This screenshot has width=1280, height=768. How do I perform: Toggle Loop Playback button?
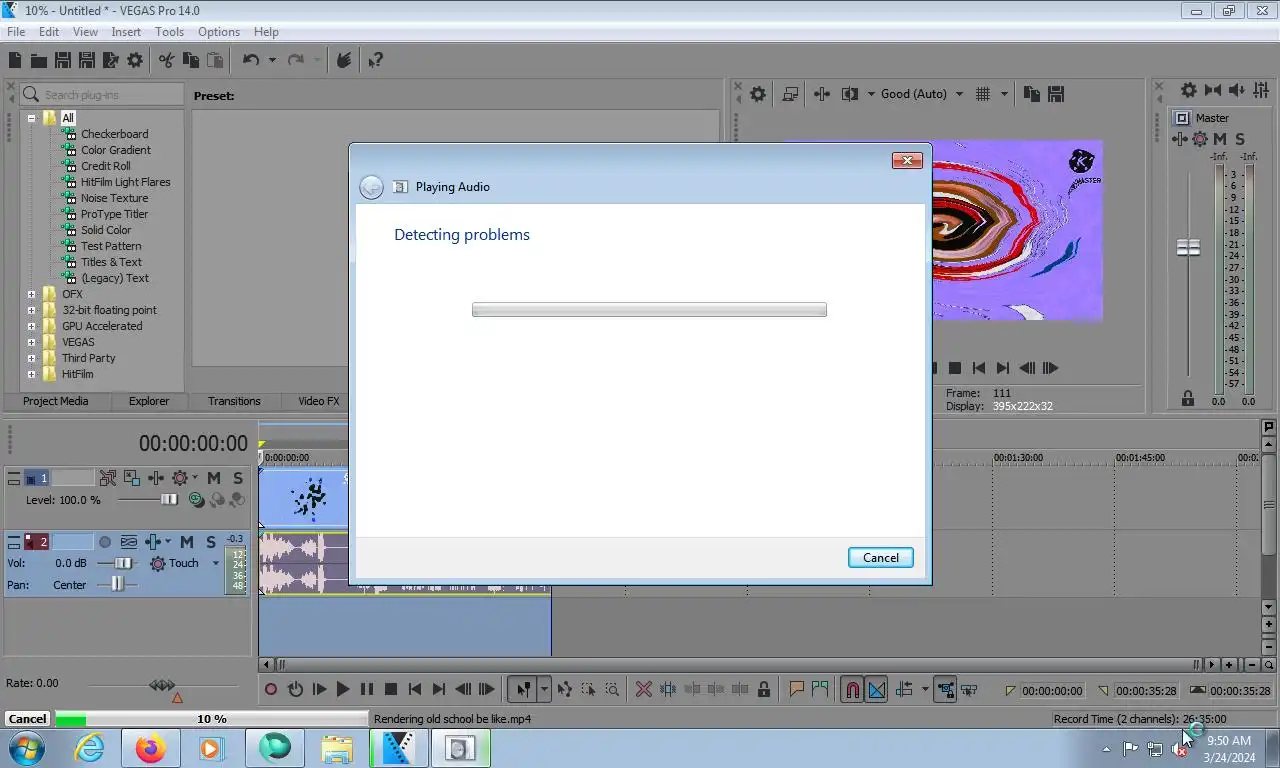(295, 689)
